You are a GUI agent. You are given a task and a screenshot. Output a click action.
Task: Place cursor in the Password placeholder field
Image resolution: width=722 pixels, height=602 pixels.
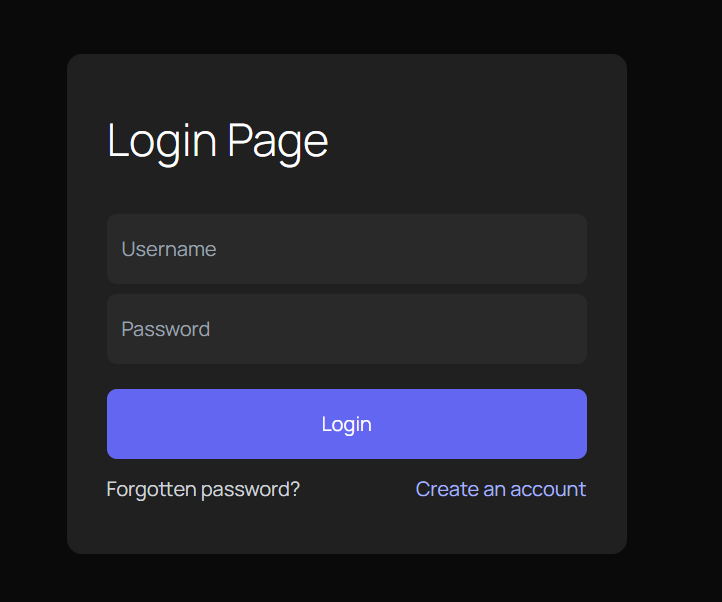point(346,329)
